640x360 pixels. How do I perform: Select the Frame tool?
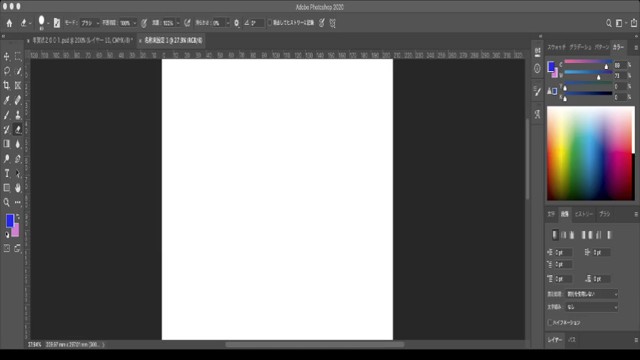pyautogui.click(x=18, y=85)
